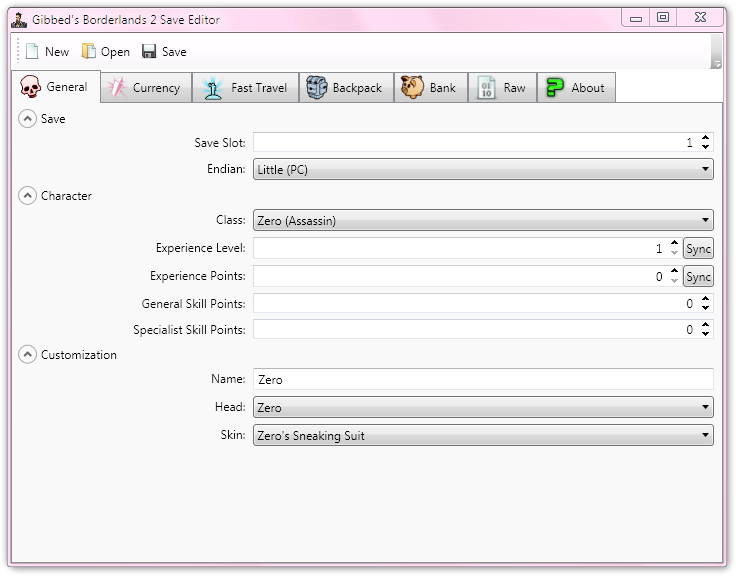Click the Bank piggy bank icon
This screenshot has height=576, width=736.
pos(412,87)
